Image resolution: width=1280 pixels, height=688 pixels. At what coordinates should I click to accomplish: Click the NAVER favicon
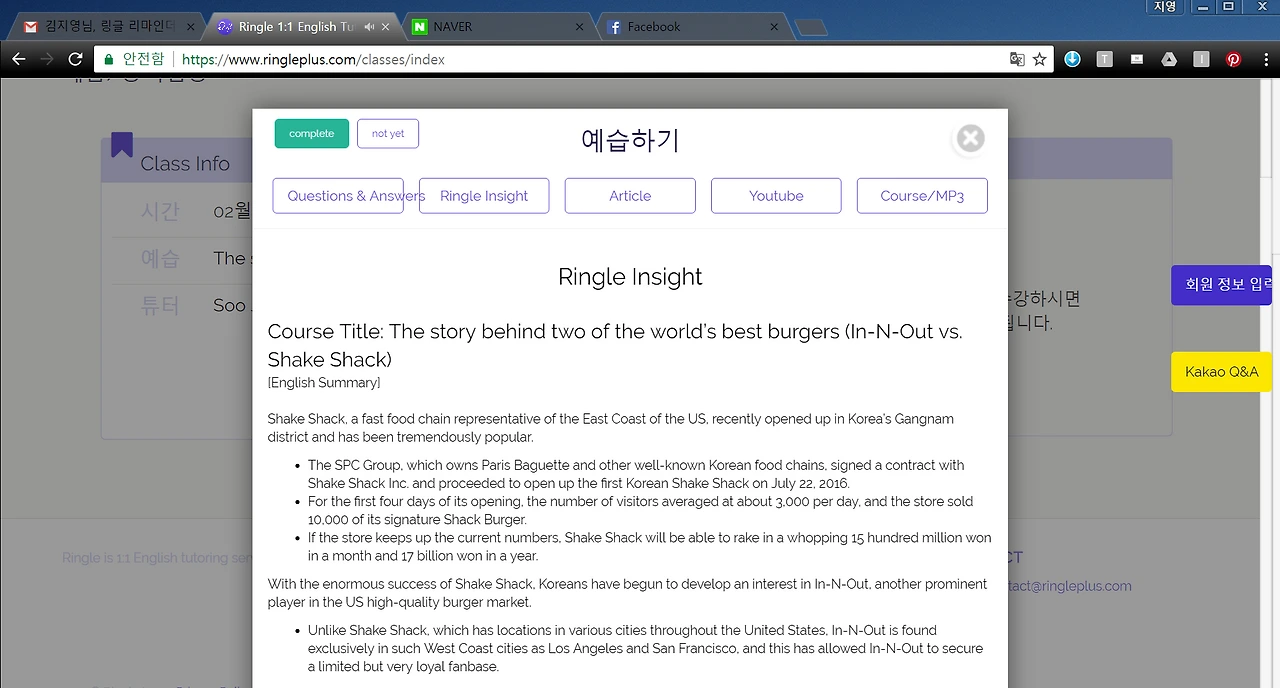point(420,27)
